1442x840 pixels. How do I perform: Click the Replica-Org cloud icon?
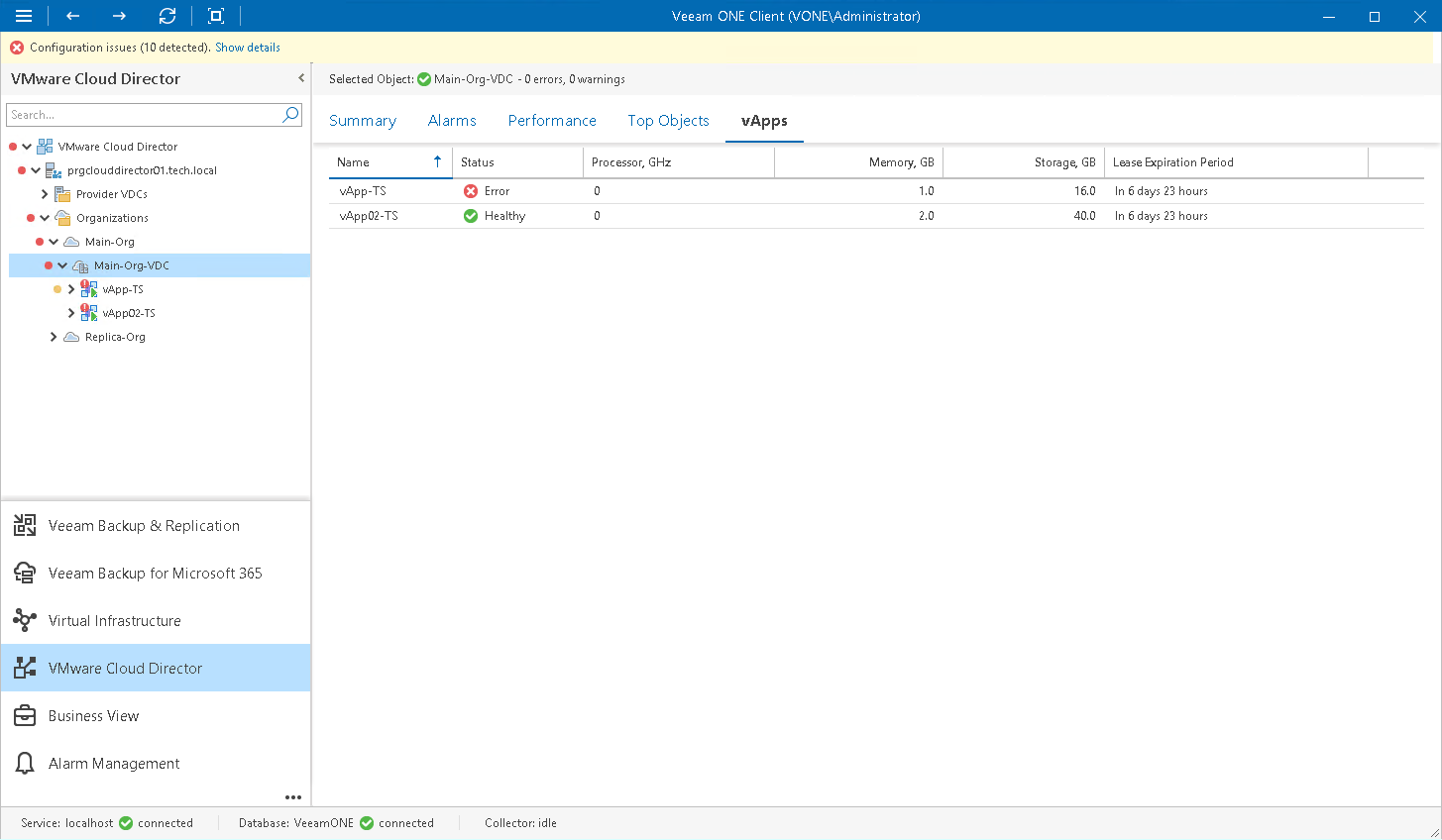point(71,337)
